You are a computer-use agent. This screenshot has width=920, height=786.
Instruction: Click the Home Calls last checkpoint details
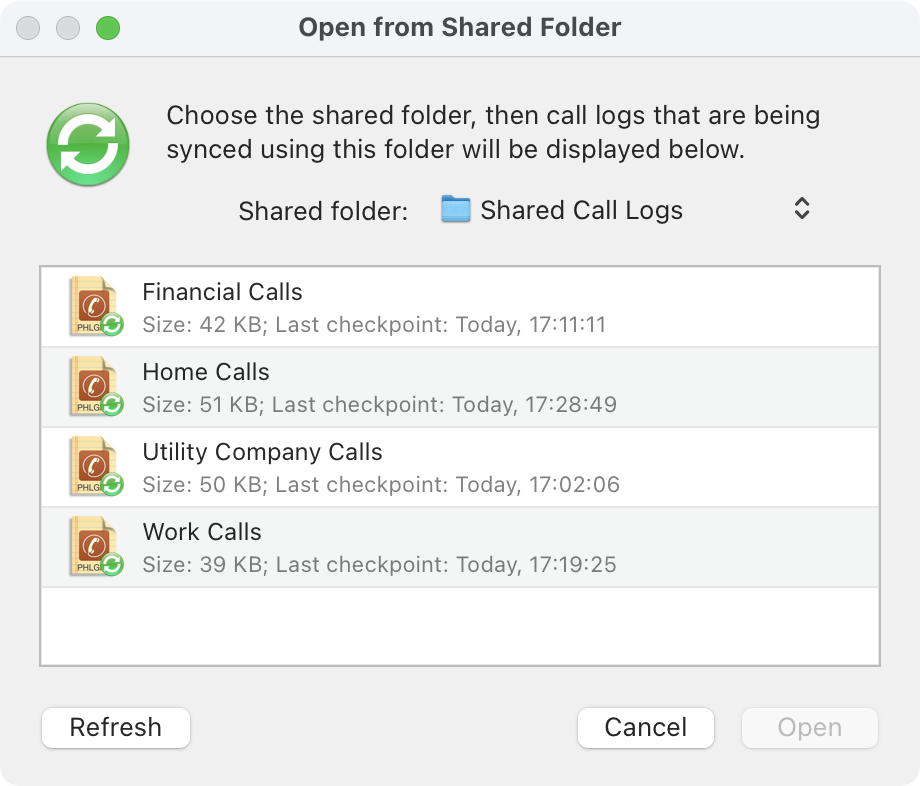click(x=379, y=404)
